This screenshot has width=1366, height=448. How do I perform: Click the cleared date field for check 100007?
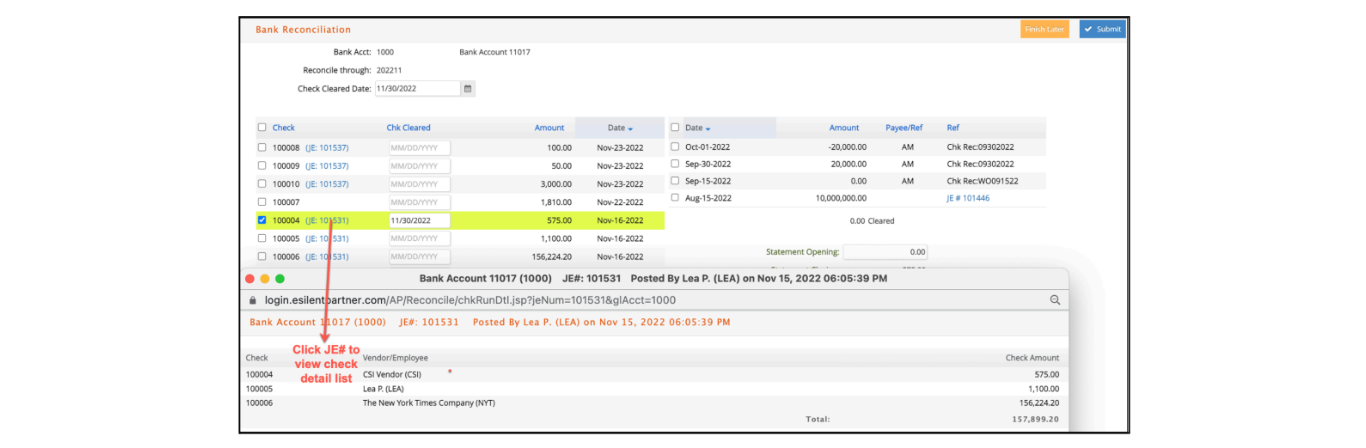[x=419, y=202]
